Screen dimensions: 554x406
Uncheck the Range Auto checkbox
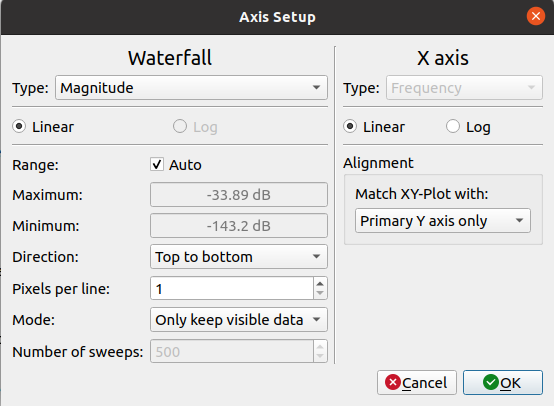[x=157, y=164]
